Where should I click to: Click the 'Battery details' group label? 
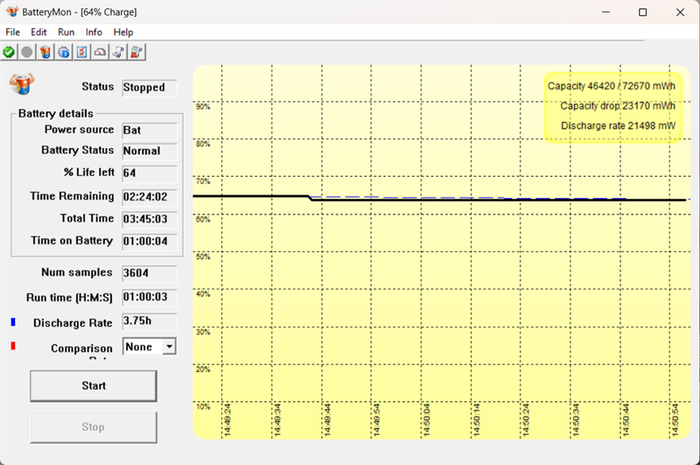(56, 113)
